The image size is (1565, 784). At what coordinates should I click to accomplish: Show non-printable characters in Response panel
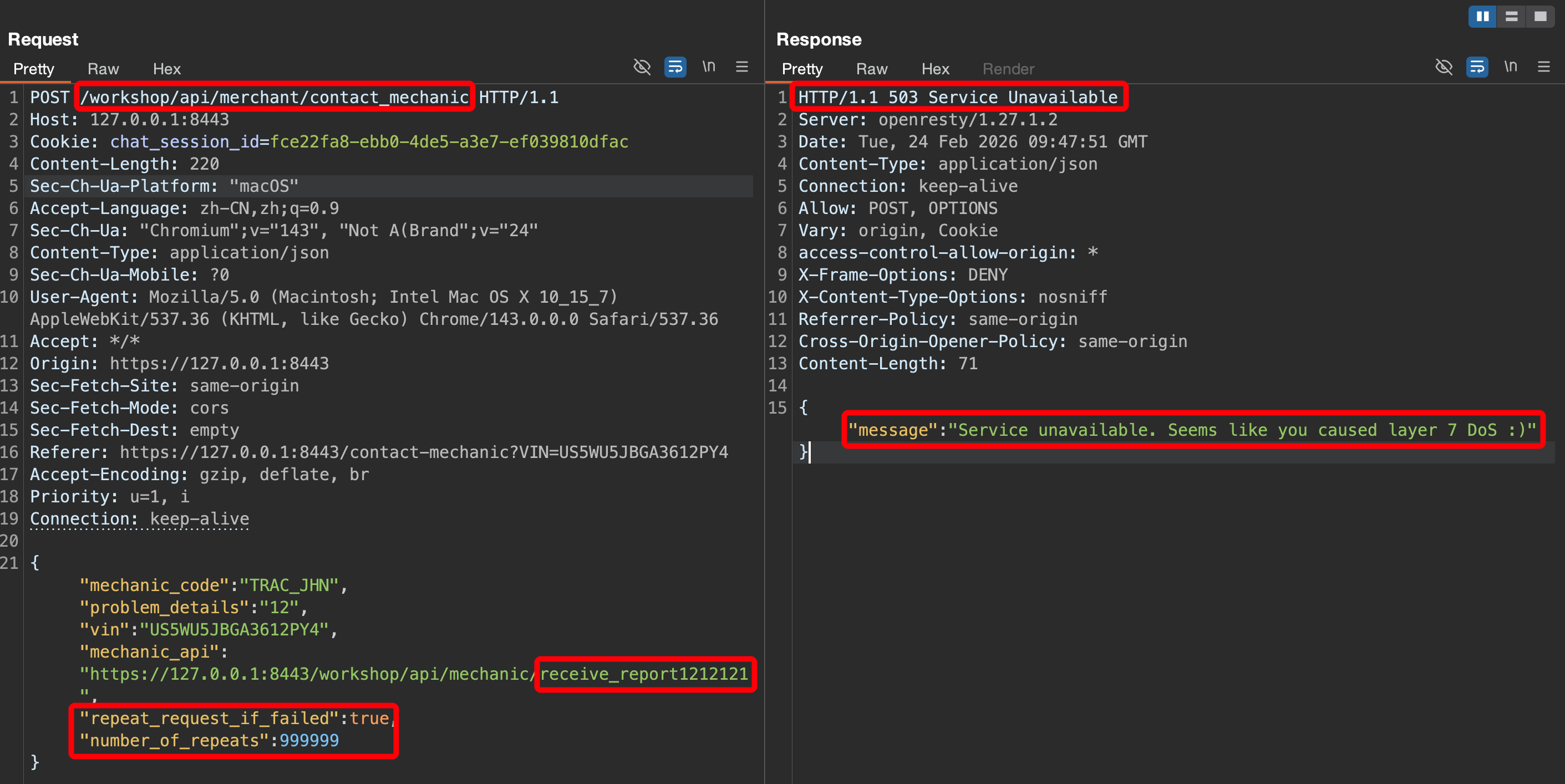pyautogui.click(x=1510, y=67)
